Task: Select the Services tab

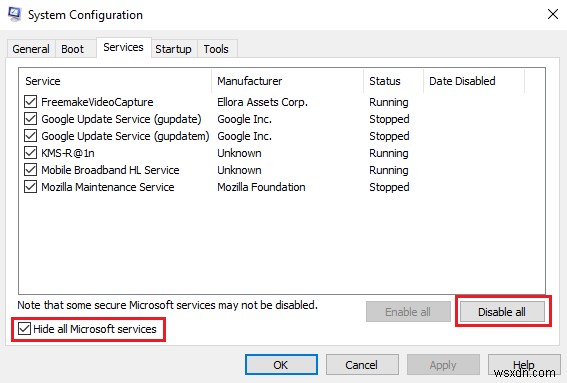Action: pyautogui.click(x=124, y=47)
